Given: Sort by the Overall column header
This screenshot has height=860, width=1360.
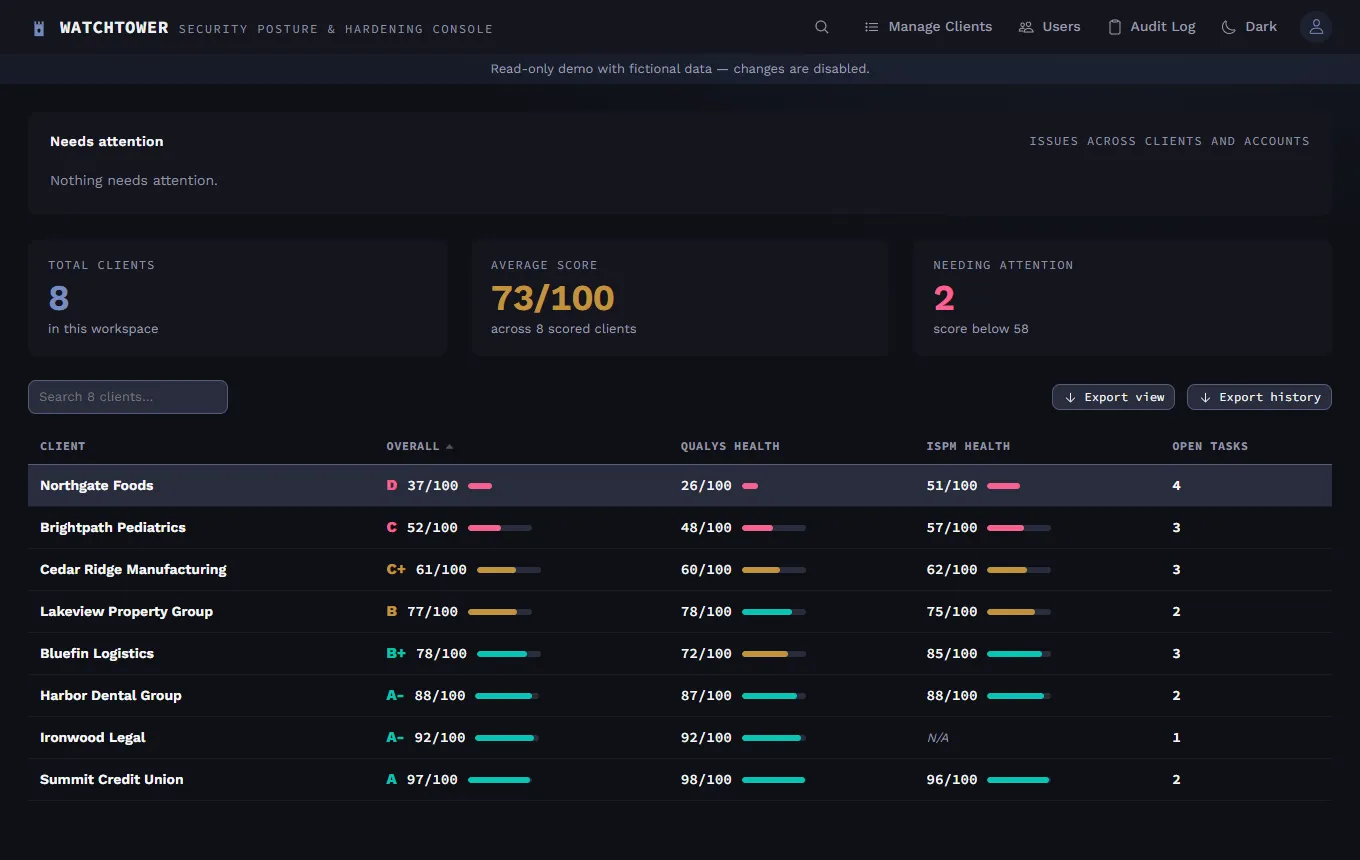Looking at the screenshot, I should [x=420, y=446].
